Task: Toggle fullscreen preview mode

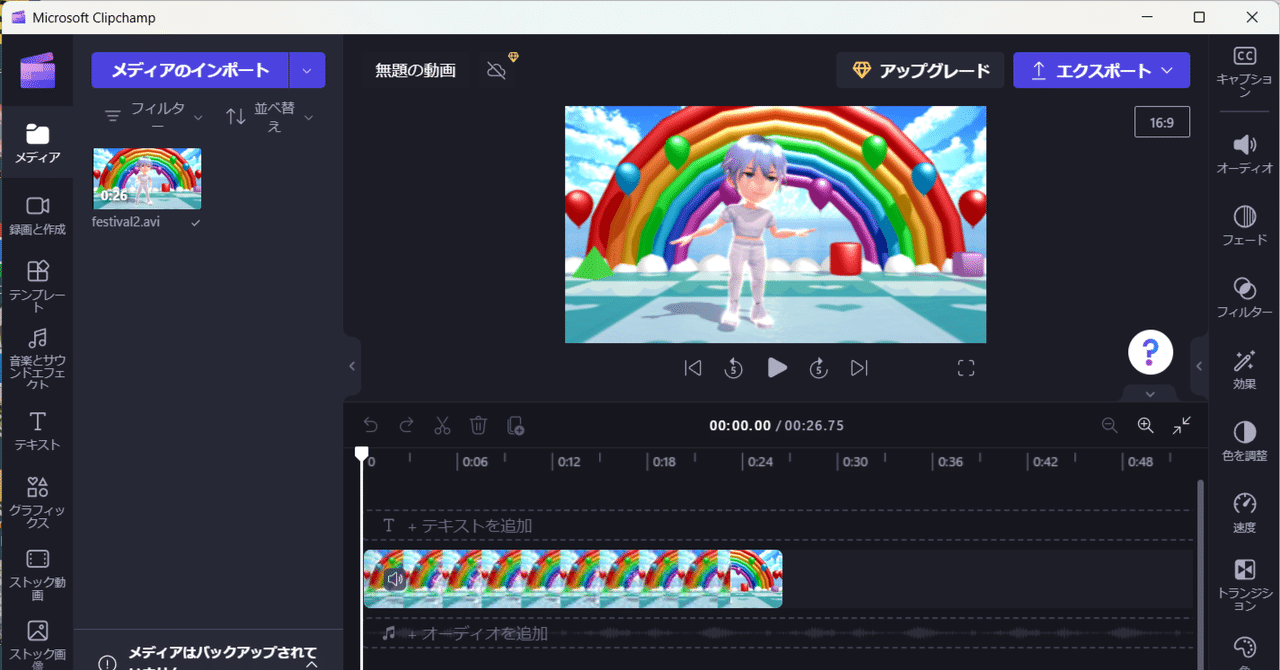Action: [965, 367]
